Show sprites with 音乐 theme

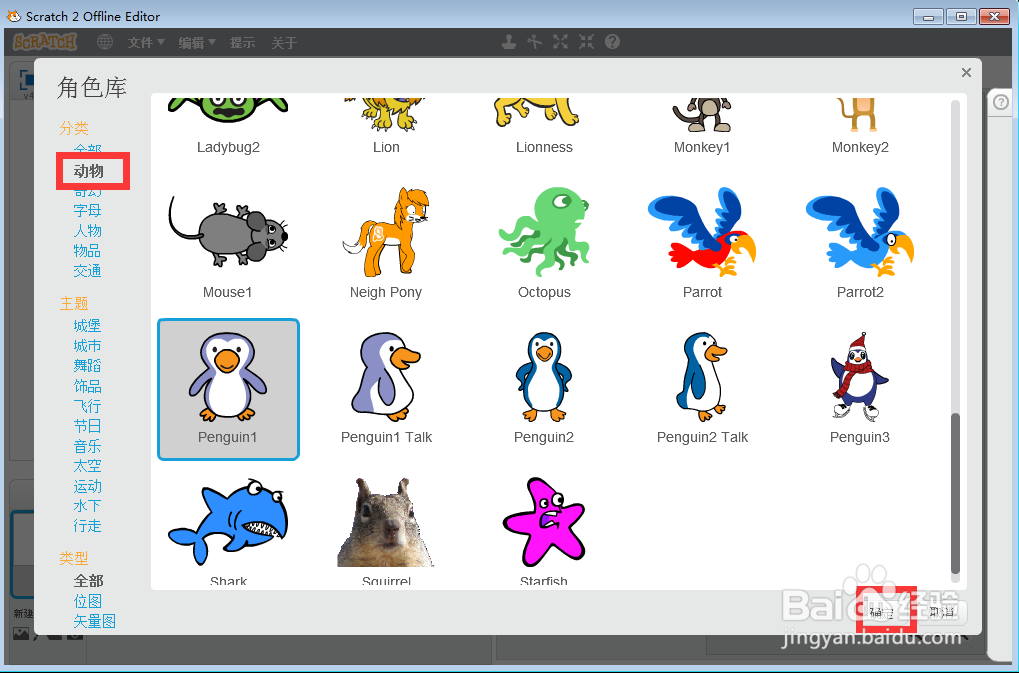87,446
